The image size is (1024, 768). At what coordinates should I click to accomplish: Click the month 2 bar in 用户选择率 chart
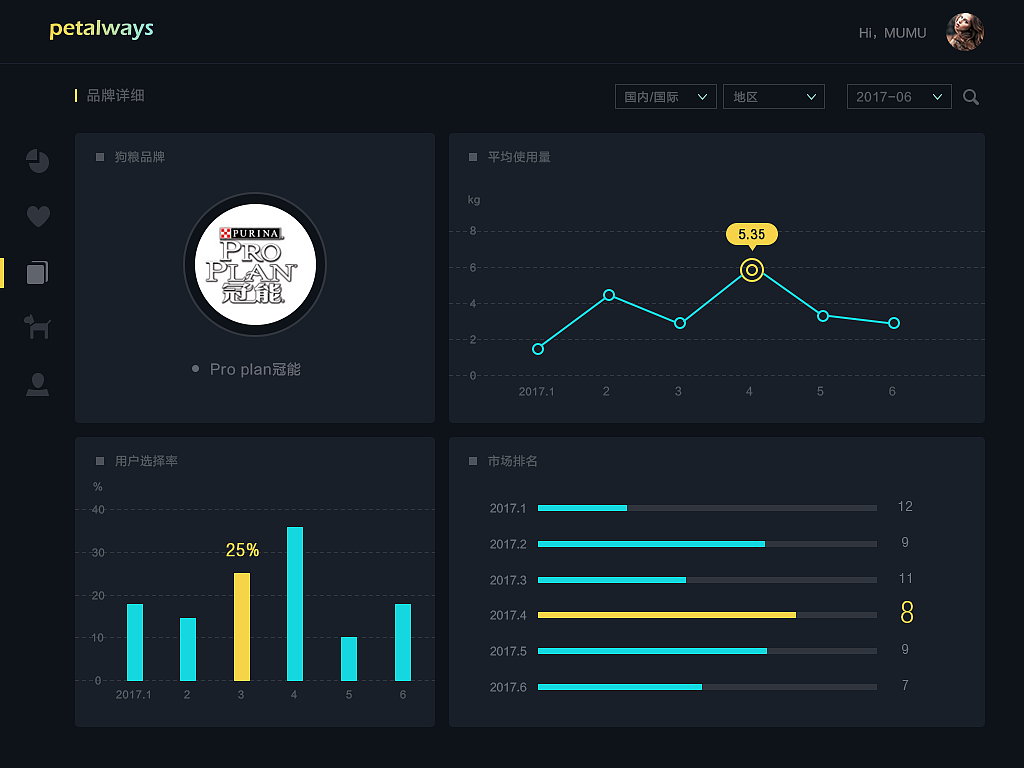pos(188,649)
